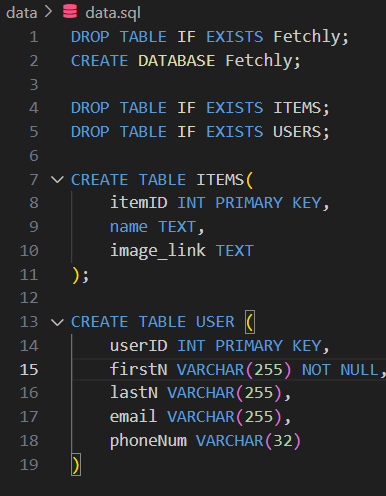Image resolution: width=386 pixels, height=496 pixels.
Task: Click the closing ');' on line 11
Action: coord(80,275)
